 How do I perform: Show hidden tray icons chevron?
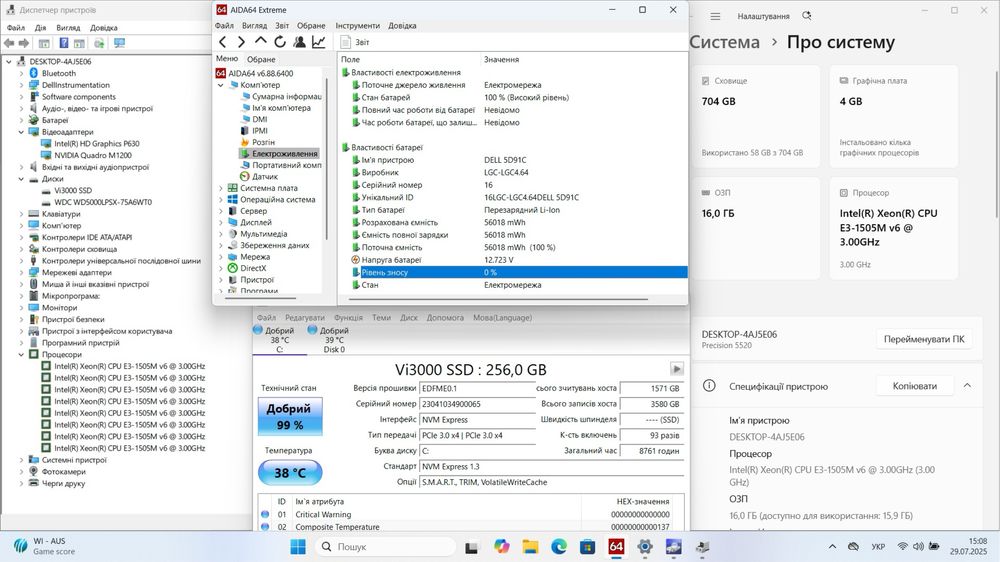click(x=832, y=547)
